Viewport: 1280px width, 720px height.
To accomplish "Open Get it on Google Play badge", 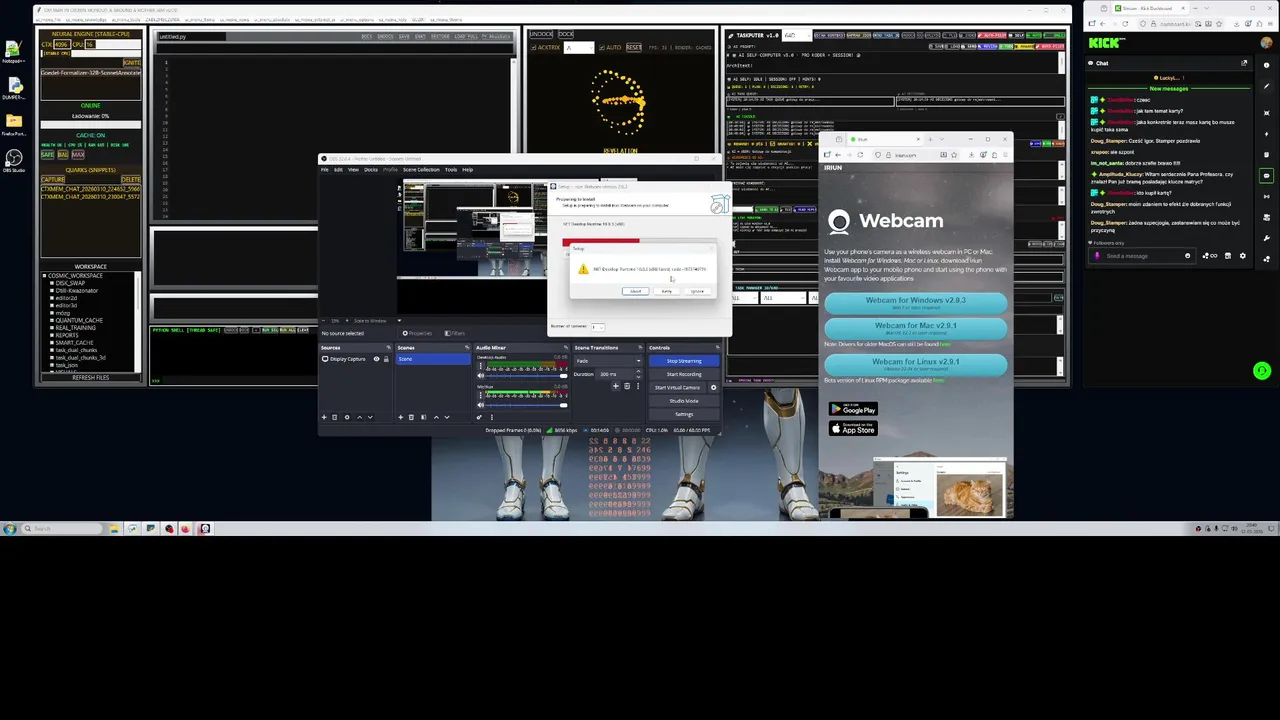I will pyautogui.click(x=853, y=409).
